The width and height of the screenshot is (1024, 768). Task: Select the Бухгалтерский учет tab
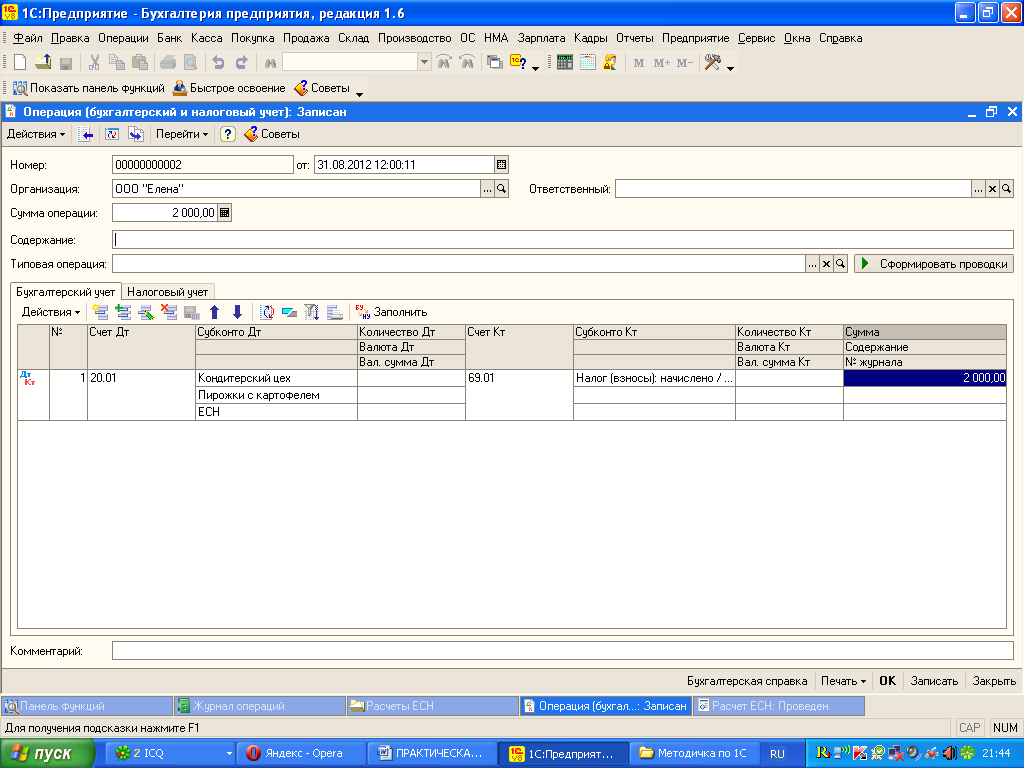pos(65,292)
